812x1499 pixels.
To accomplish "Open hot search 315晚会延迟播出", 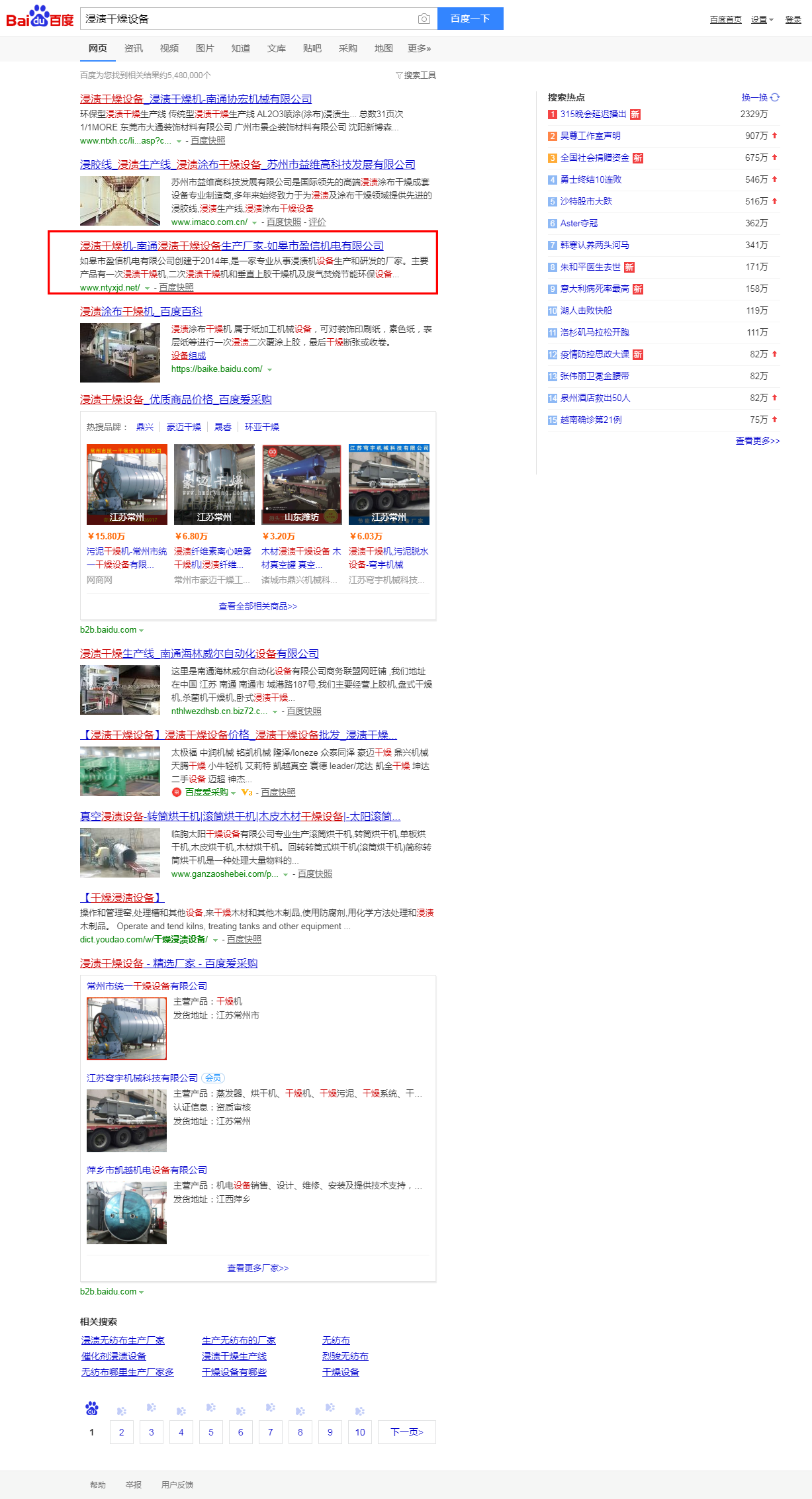I will click(594, 114).
